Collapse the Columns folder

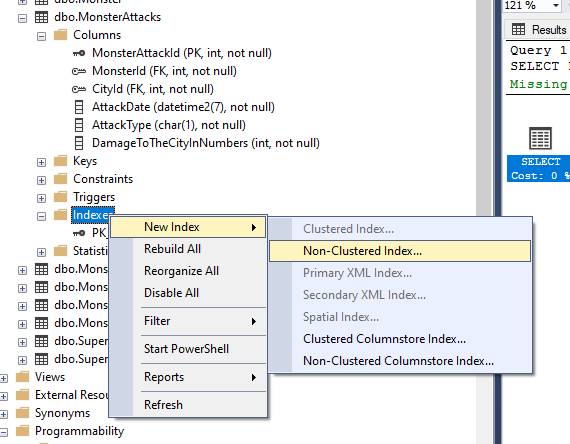41,36
